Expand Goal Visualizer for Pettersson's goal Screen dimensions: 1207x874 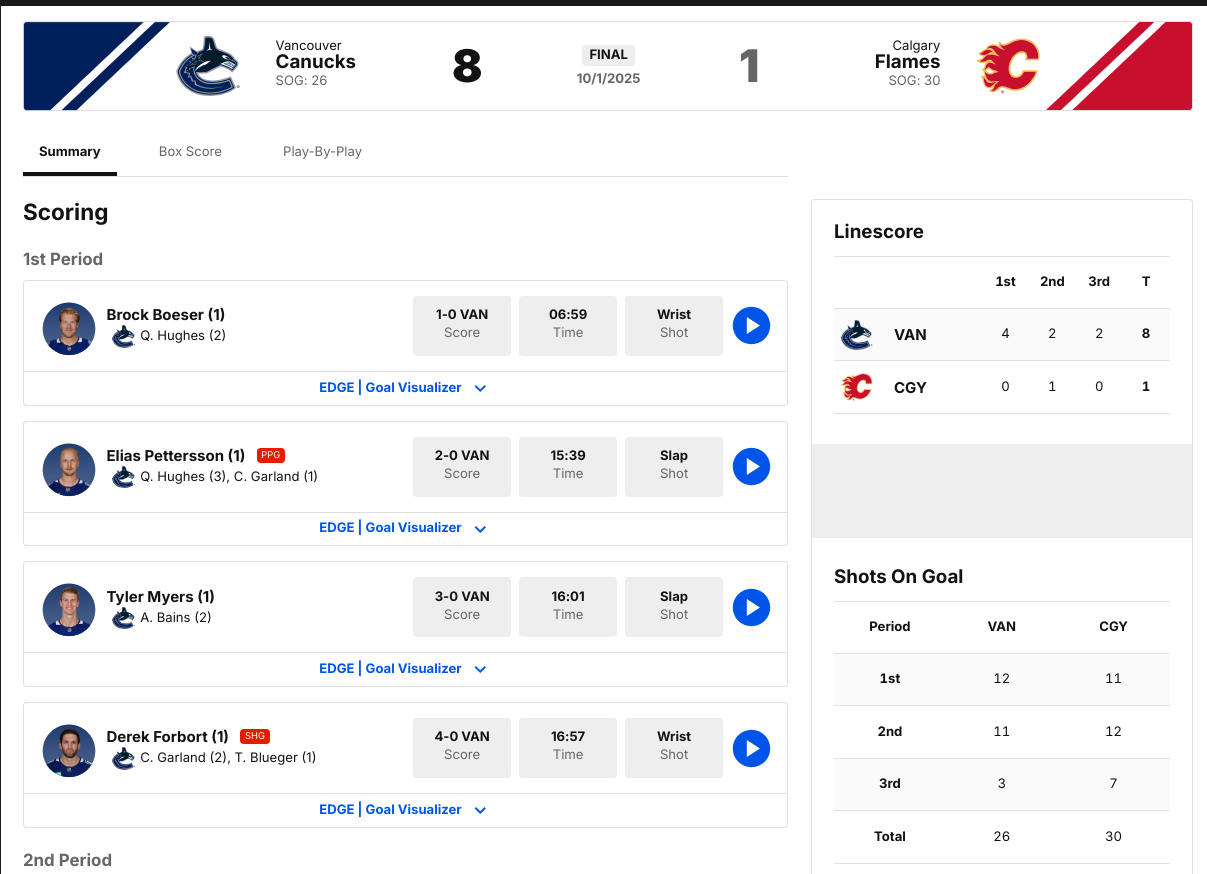(402, 528)
